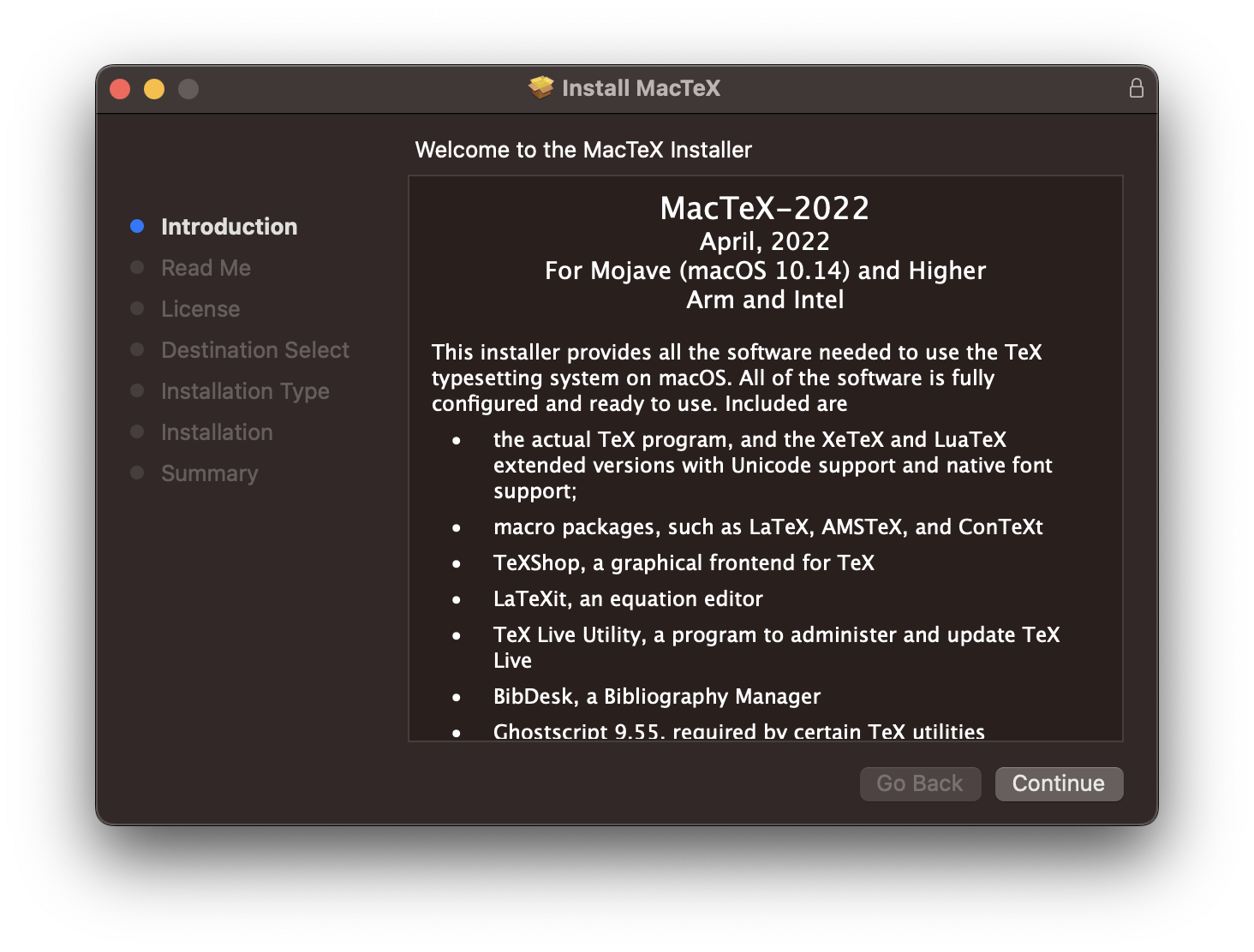1254x952 pixels.
Task: Select the Installation Type step
Action: pyautogui.click(x=245, y=391)
